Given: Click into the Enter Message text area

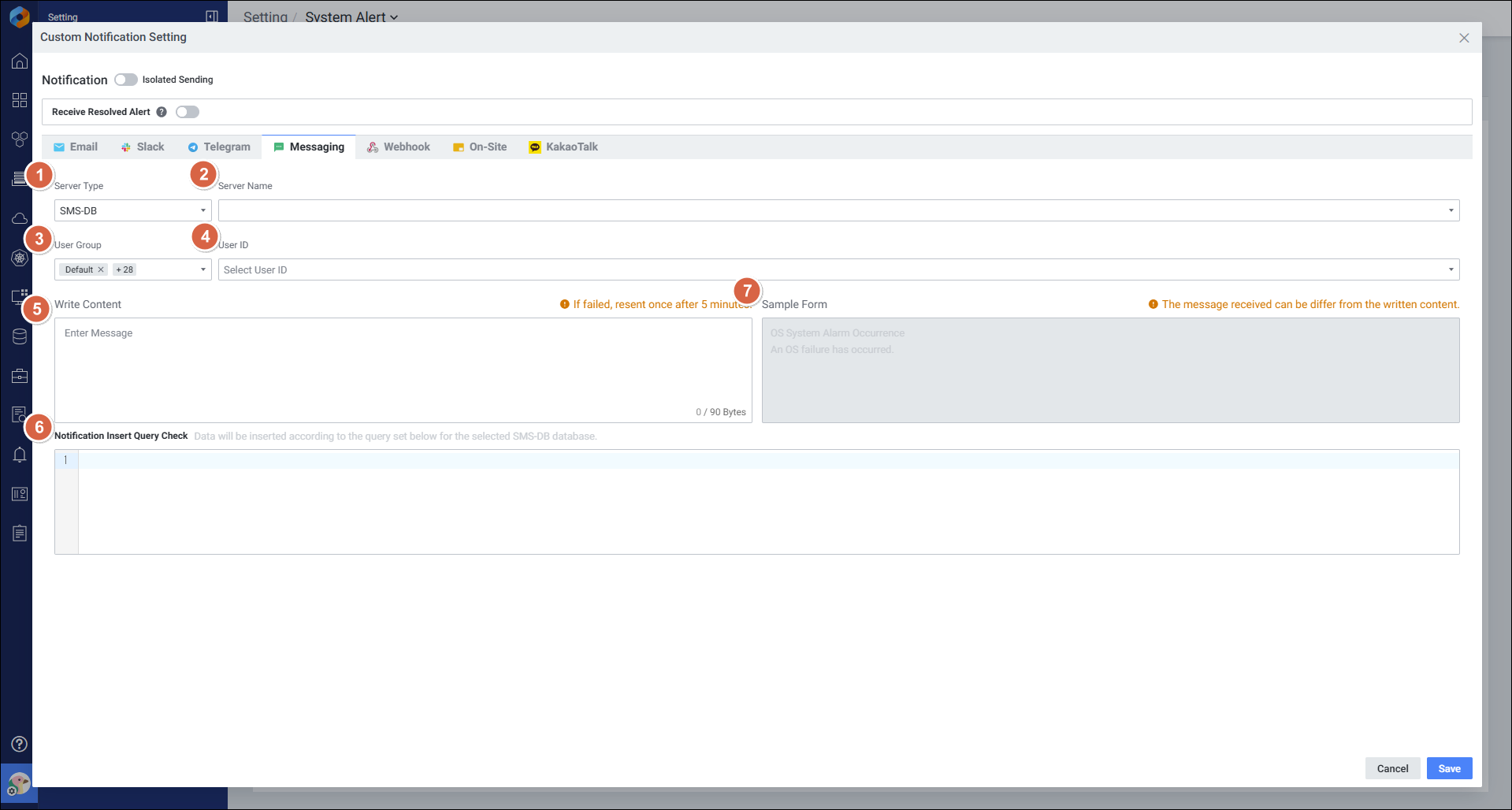Looking at the screenshot, I should (403, 366).
